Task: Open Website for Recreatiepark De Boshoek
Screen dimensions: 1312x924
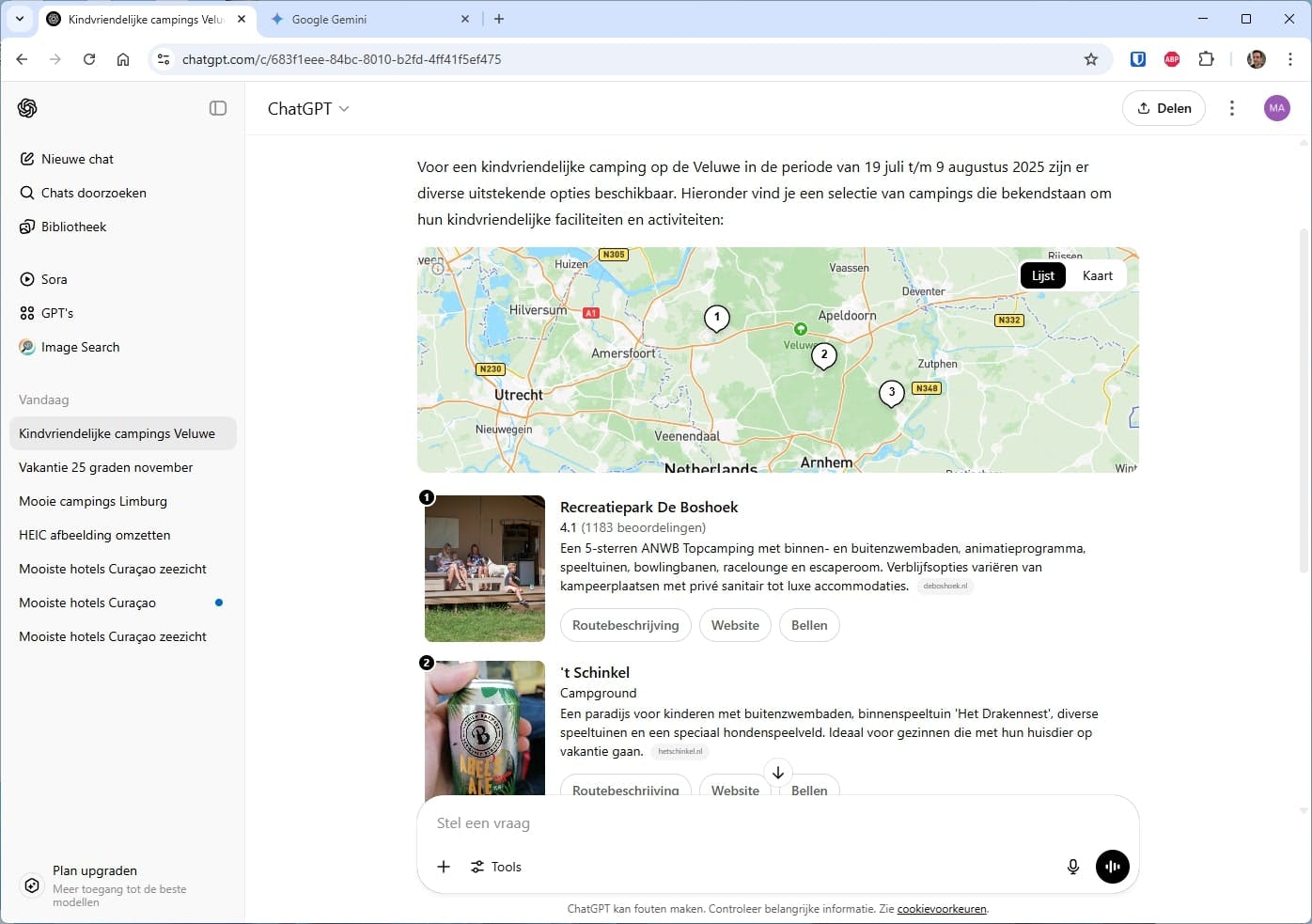Action: 735,625
